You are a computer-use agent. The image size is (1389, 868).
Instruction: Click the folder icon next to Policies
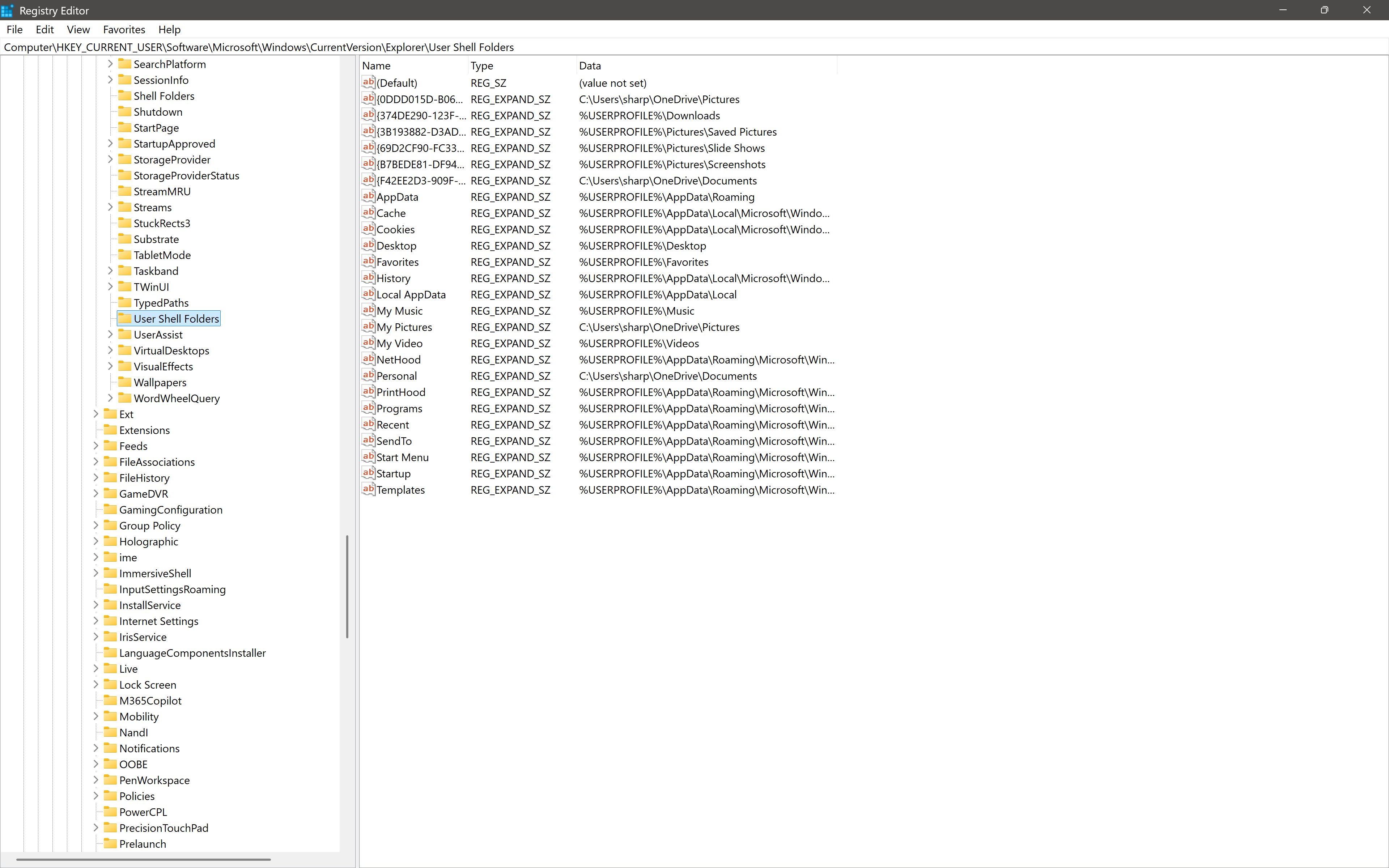click(110, 796)
